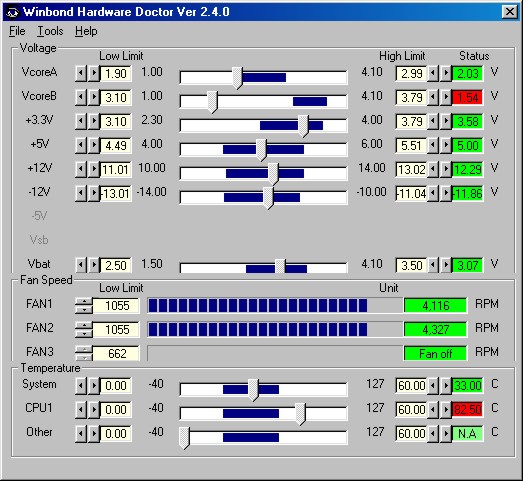Decrease +5V low limit with left arrow

point(81,145)
